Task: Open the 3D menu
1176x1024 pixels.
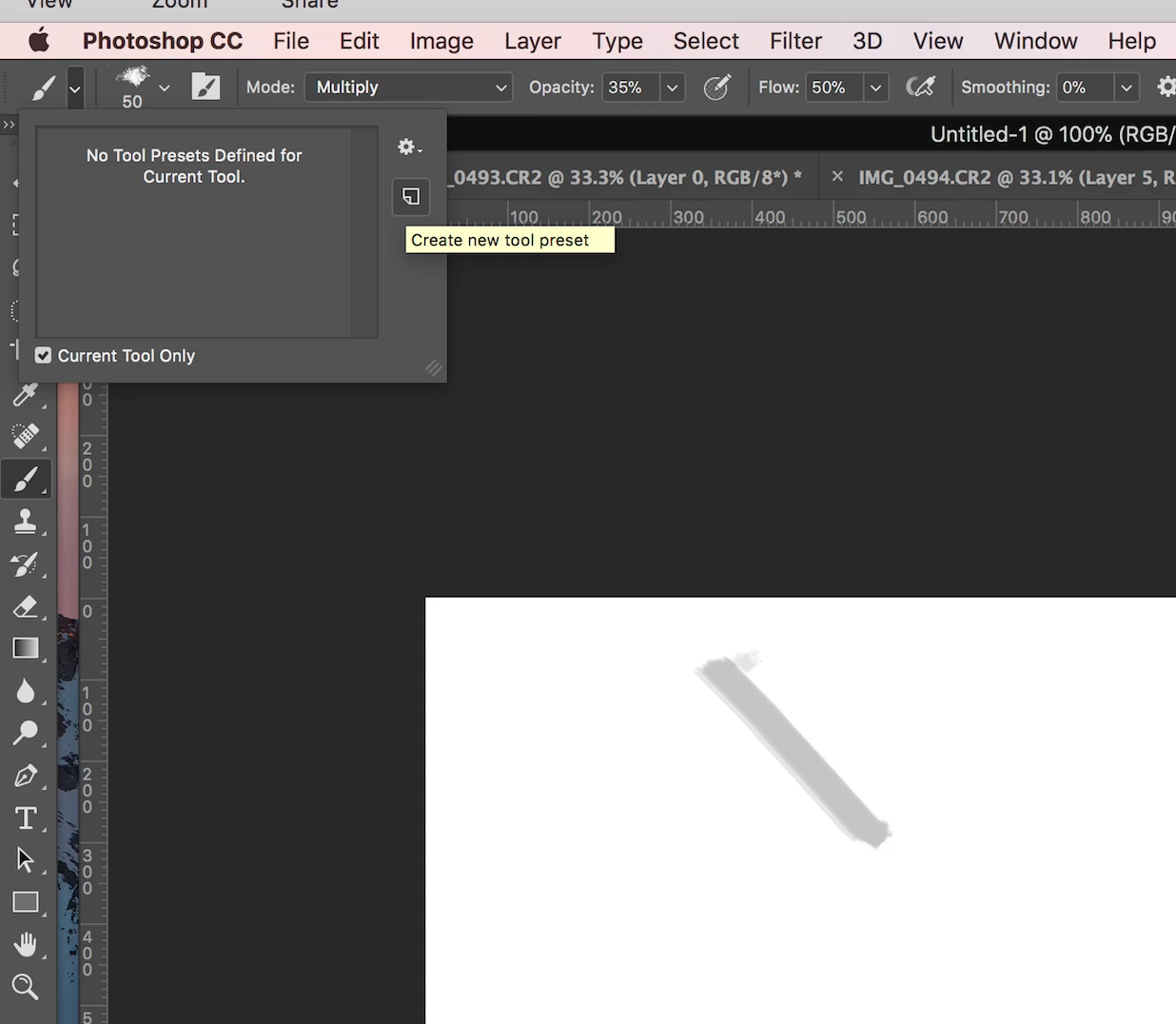Action: click(x=868, y=41)
